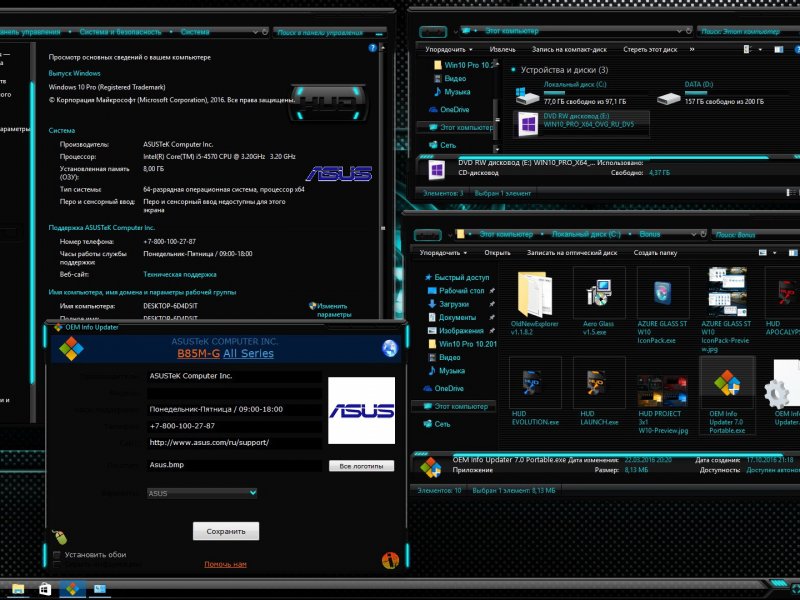Click the globe icon in OEM Info Updater
800x600 pixels.
click(x=390, y=348)
